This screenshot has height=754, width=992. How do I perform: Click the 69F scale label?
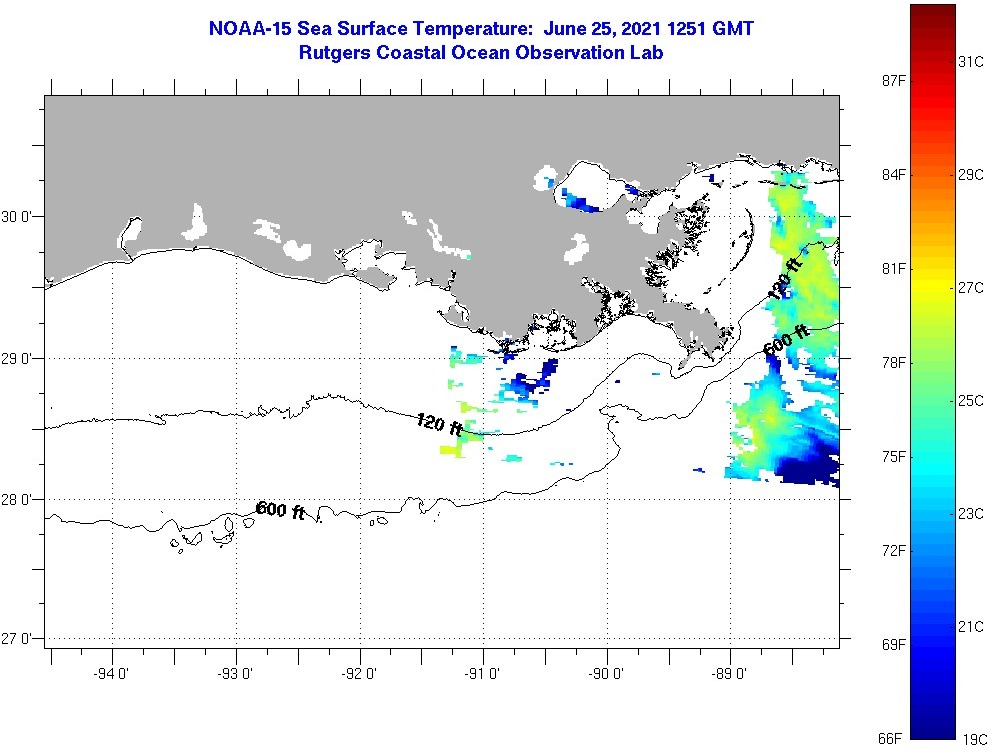click(x=893, y=645)
